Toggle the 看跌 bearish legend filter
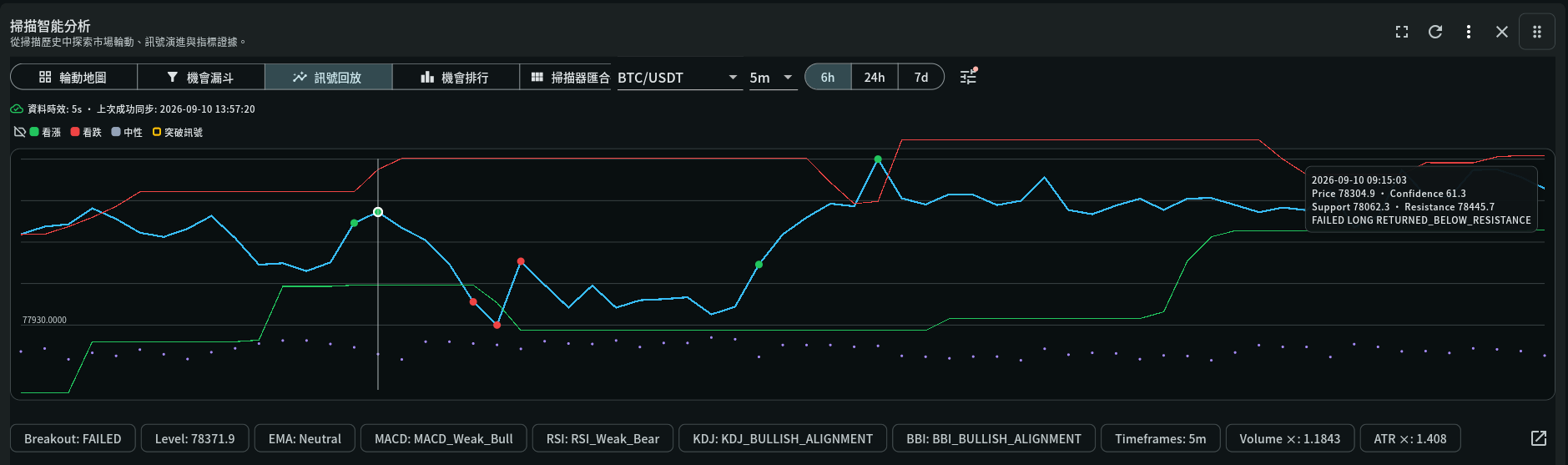The image size is (1568, 465). 86,132
